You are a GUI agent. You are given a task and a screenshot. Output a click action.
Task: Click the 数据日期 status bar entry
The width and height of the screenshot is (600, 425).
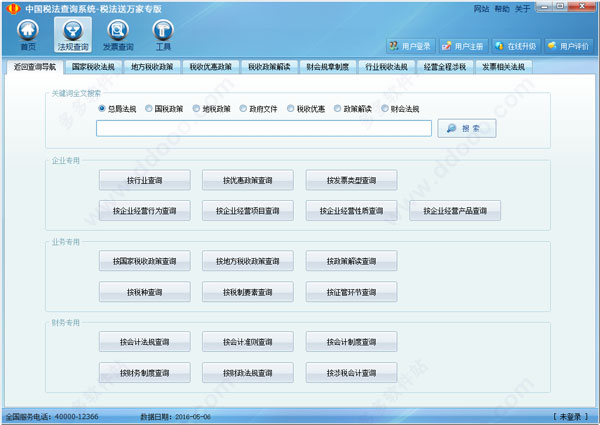pos(176,417)
